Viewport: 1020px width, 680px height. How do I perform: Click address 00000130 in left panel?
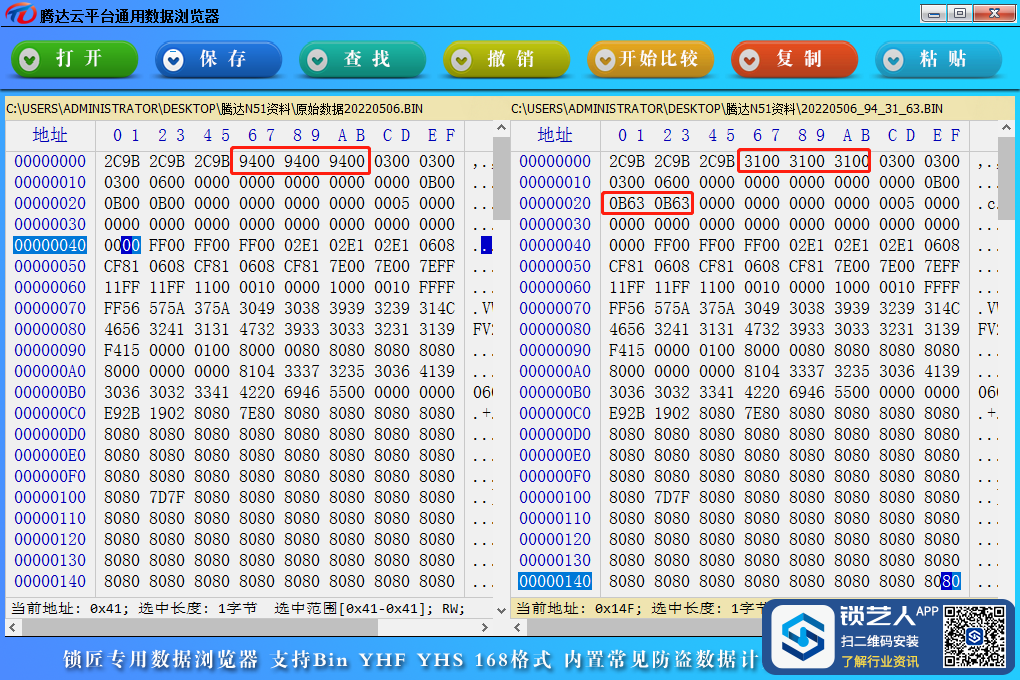[50, 560]
